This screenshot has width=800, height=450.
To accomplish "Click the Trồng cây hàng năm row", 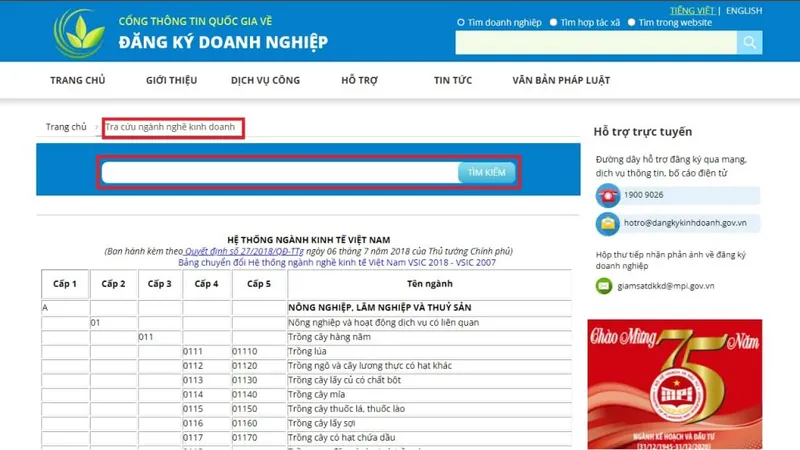I will point(306,337).
